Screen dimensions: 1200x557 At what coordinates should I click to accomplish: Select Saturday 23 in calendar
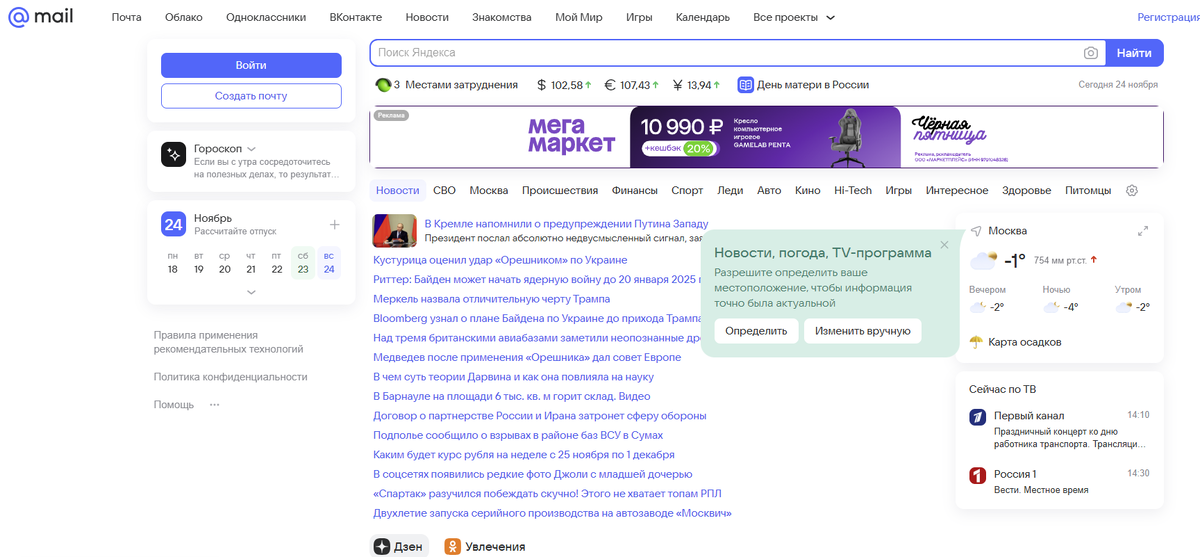click(x=303, y=262)
